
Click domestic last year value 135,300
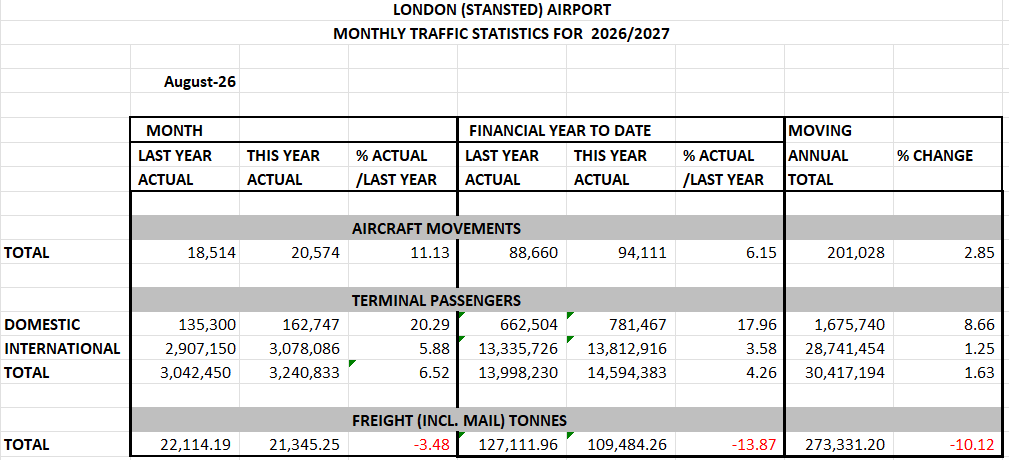pos(185,324)
